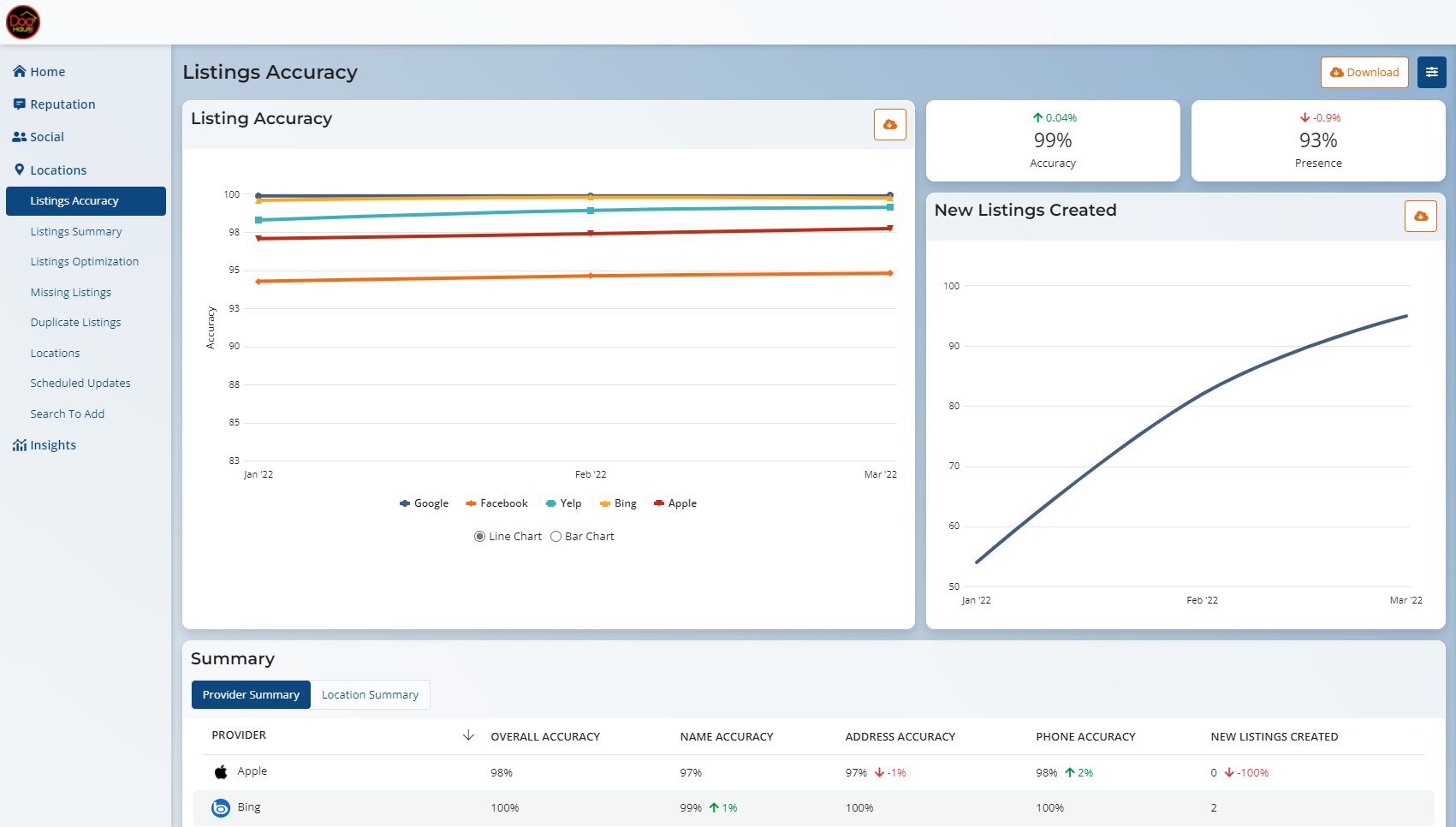
Task: Expand the Insights sidebar menu
Action: (x=53, y=445)
